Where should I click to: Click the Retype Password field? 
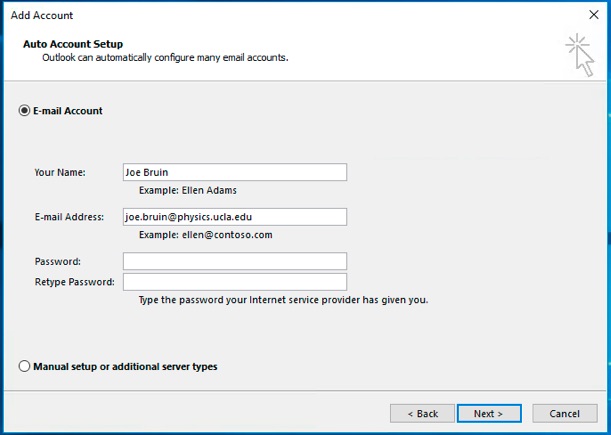235,282
